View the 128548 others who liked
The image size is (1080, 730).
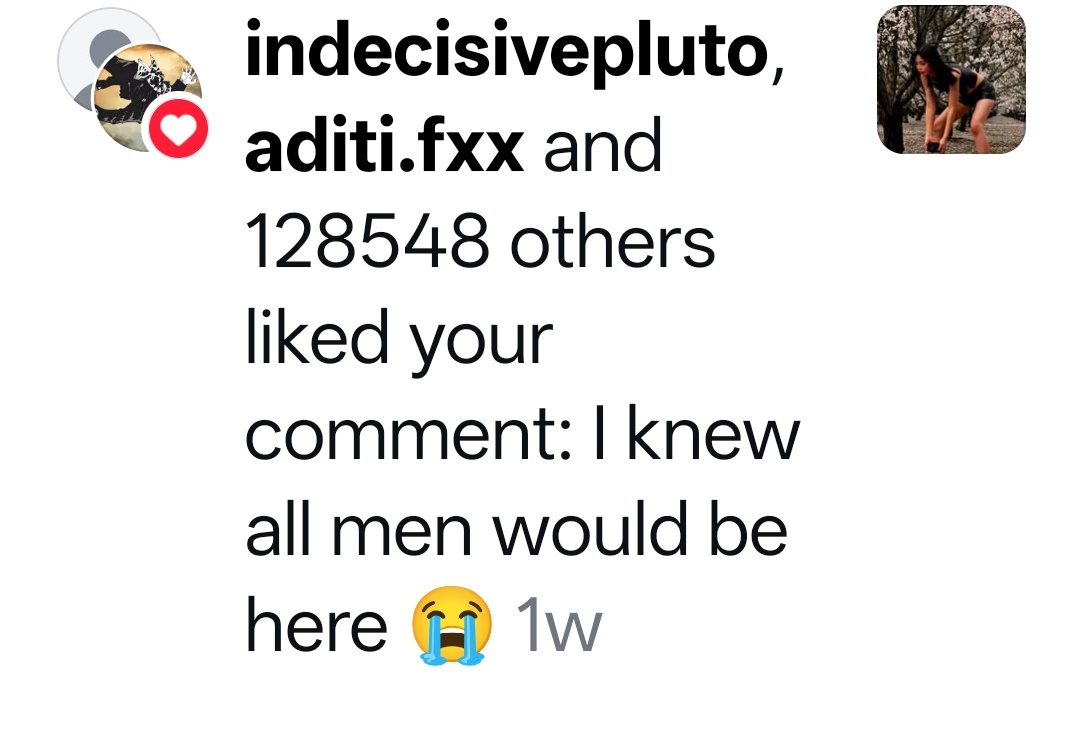pyautogui.click(x=480, y=242)
